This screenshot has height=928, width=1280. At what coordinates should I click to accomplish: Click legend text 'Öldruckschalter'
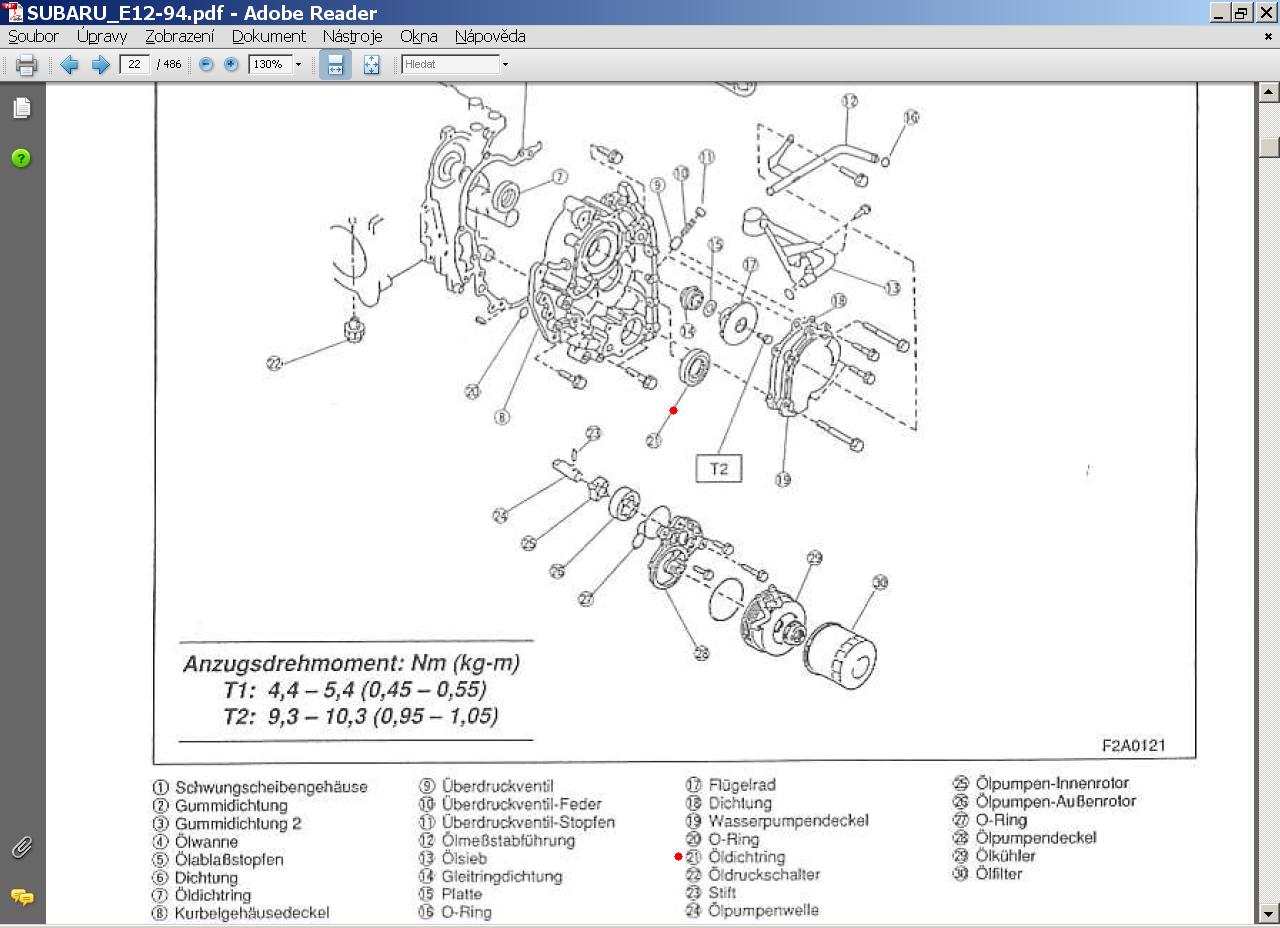coord(764,875)
